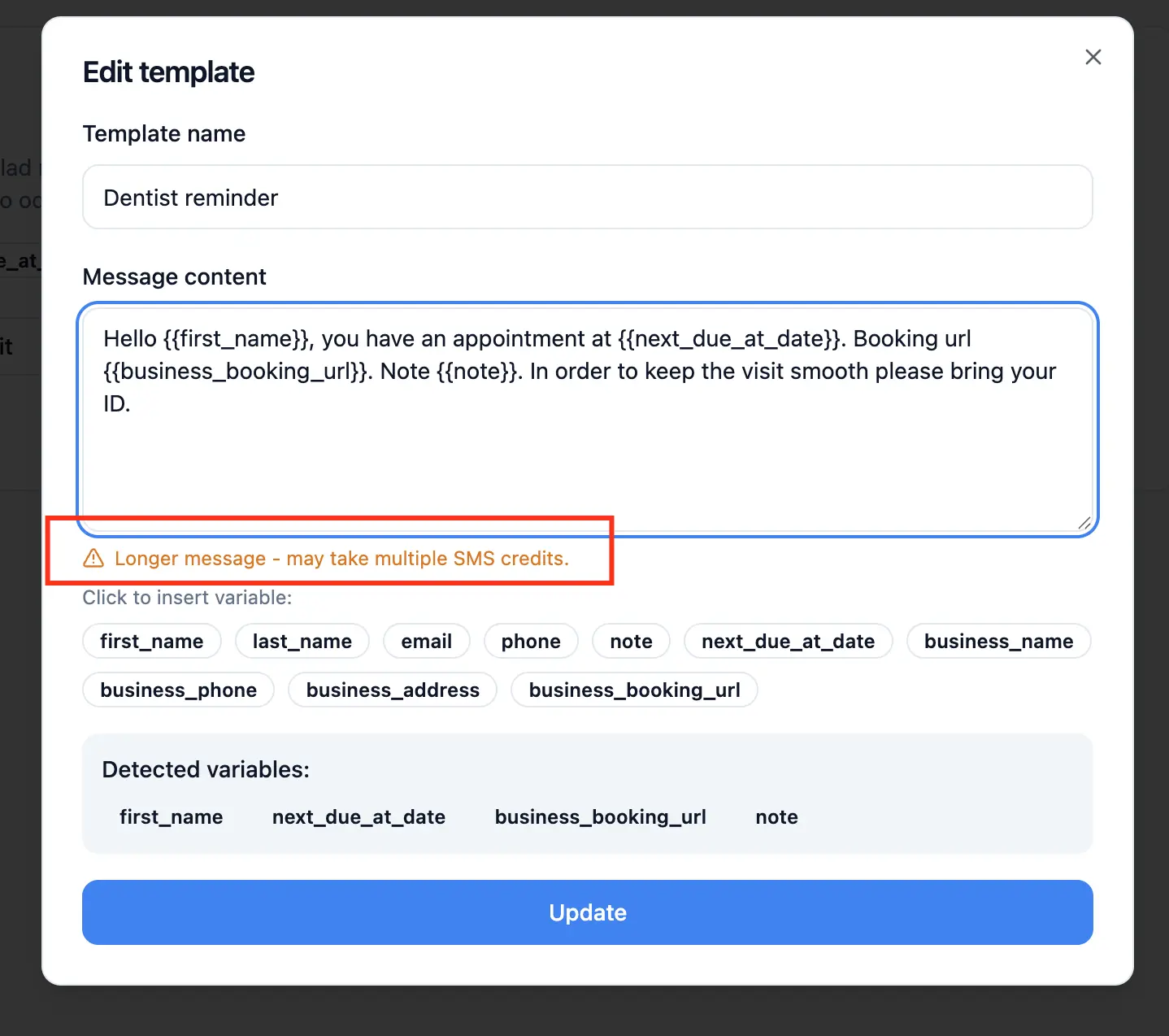Close the Edit template dialog
This screenshot has width=1169, height=1036.
pyautogui.click(x=1093, y=57)
